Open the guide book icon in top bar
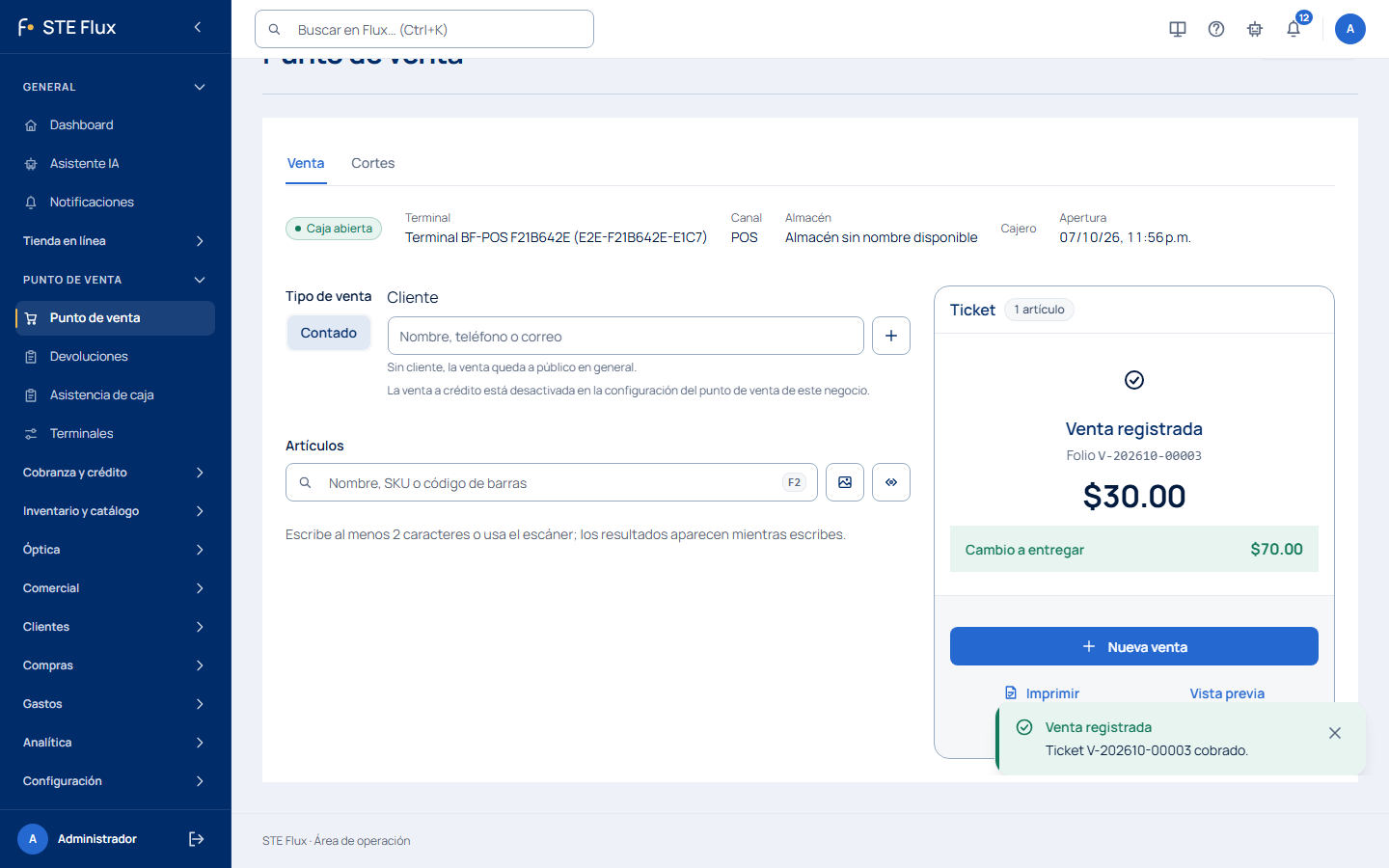Image resolution: width=1389 pixels, height=868 pixels. (x=1178, y=29)
